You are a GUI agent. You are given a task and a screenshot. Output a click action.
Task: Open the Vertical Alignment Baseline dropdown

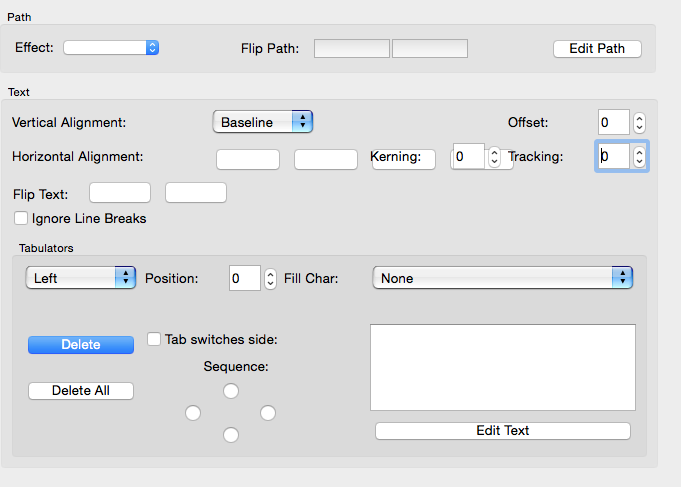[x=263, y=122]
